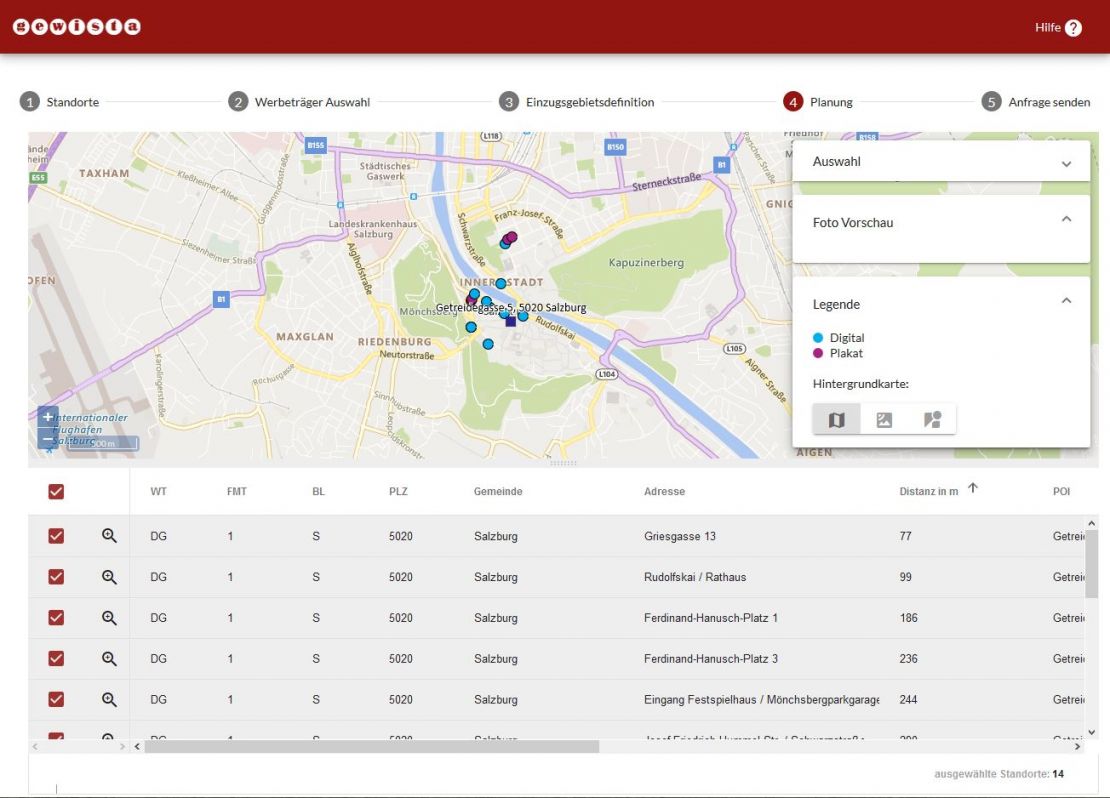Uncheck the Ferdinand-Hanusch-Platz 3 row checkbox
The height and width of the screenshot is (798, 1110).
click(56, 659)
